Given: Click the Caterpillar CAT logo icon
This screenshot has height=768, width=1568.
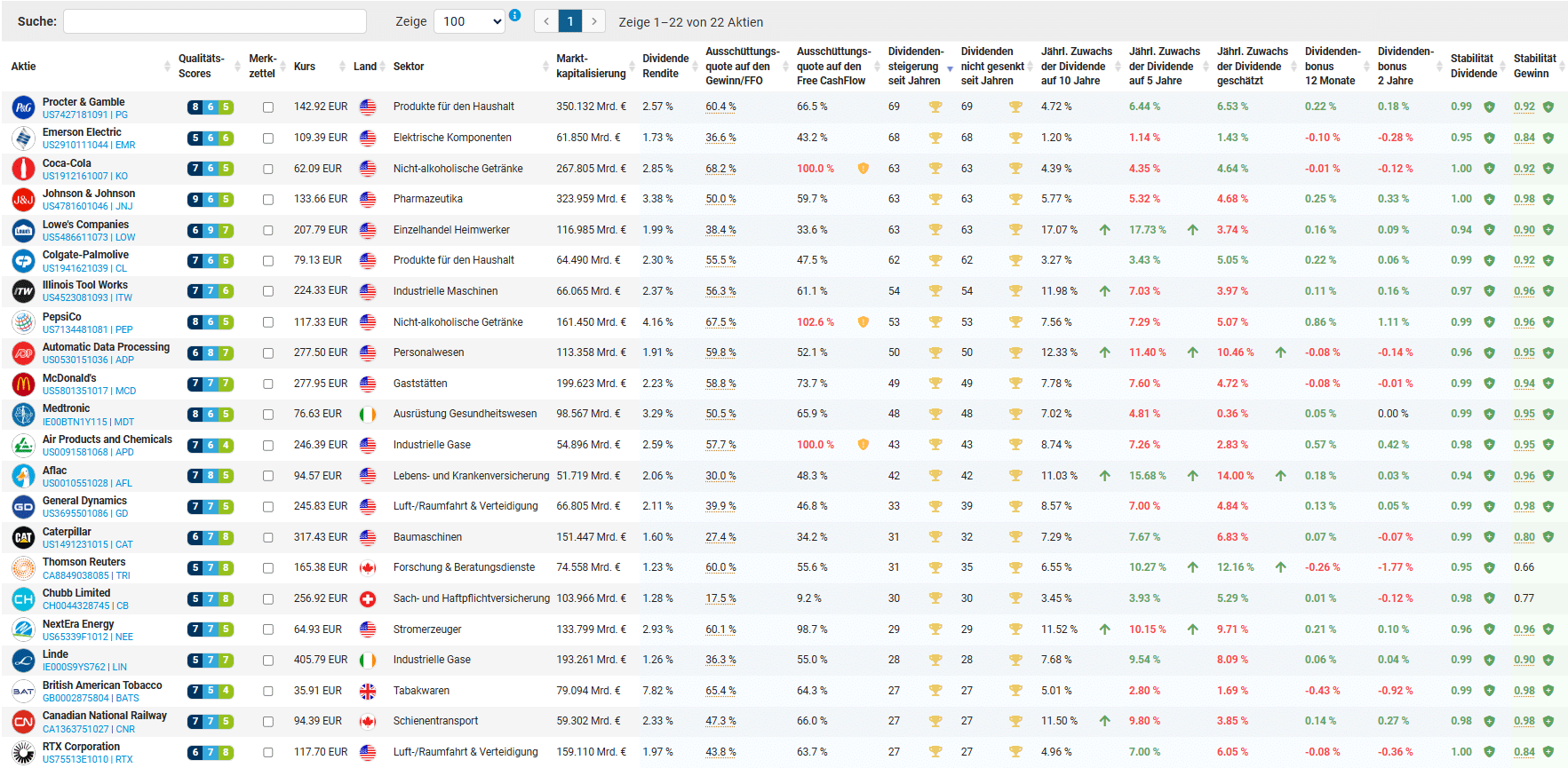Looking at the screenshot, I should click(23, 537).
